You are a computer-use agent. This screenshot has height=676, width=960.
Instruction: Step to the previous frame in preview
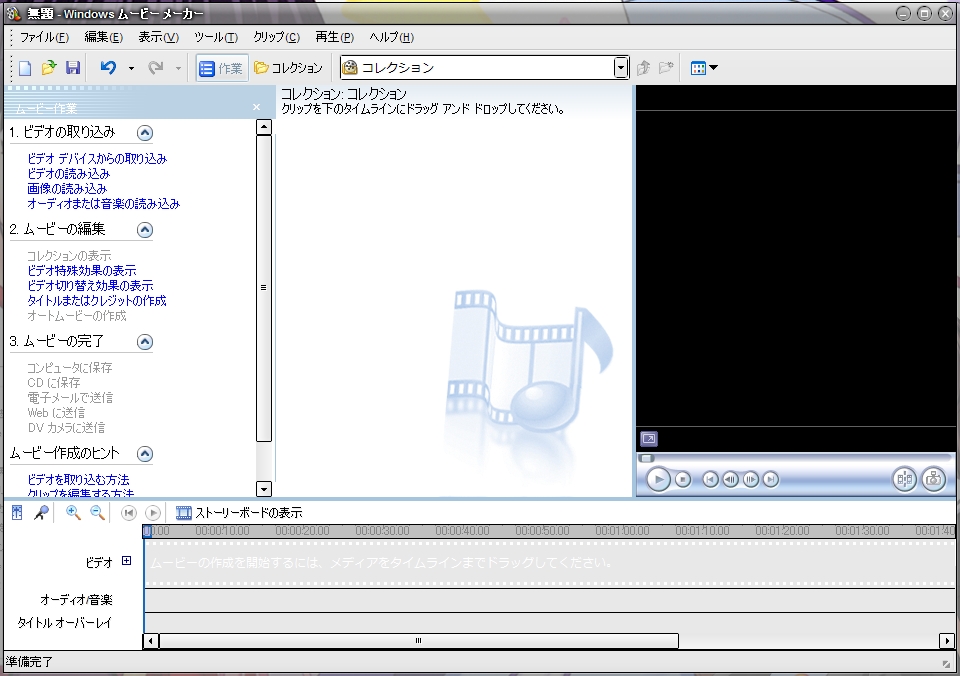tap(730, 479)
